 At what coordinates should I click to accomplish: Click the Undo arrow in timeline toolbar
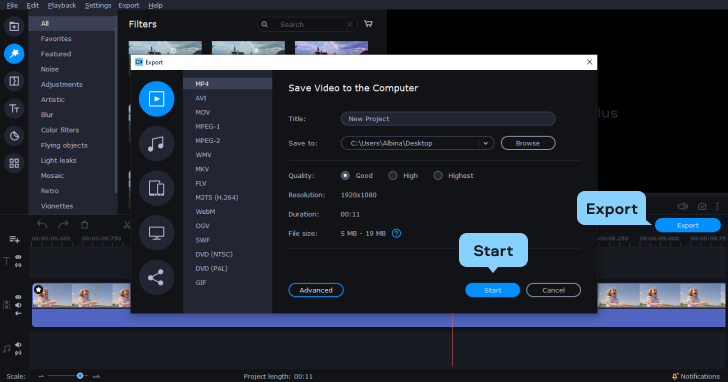[42, 225]
